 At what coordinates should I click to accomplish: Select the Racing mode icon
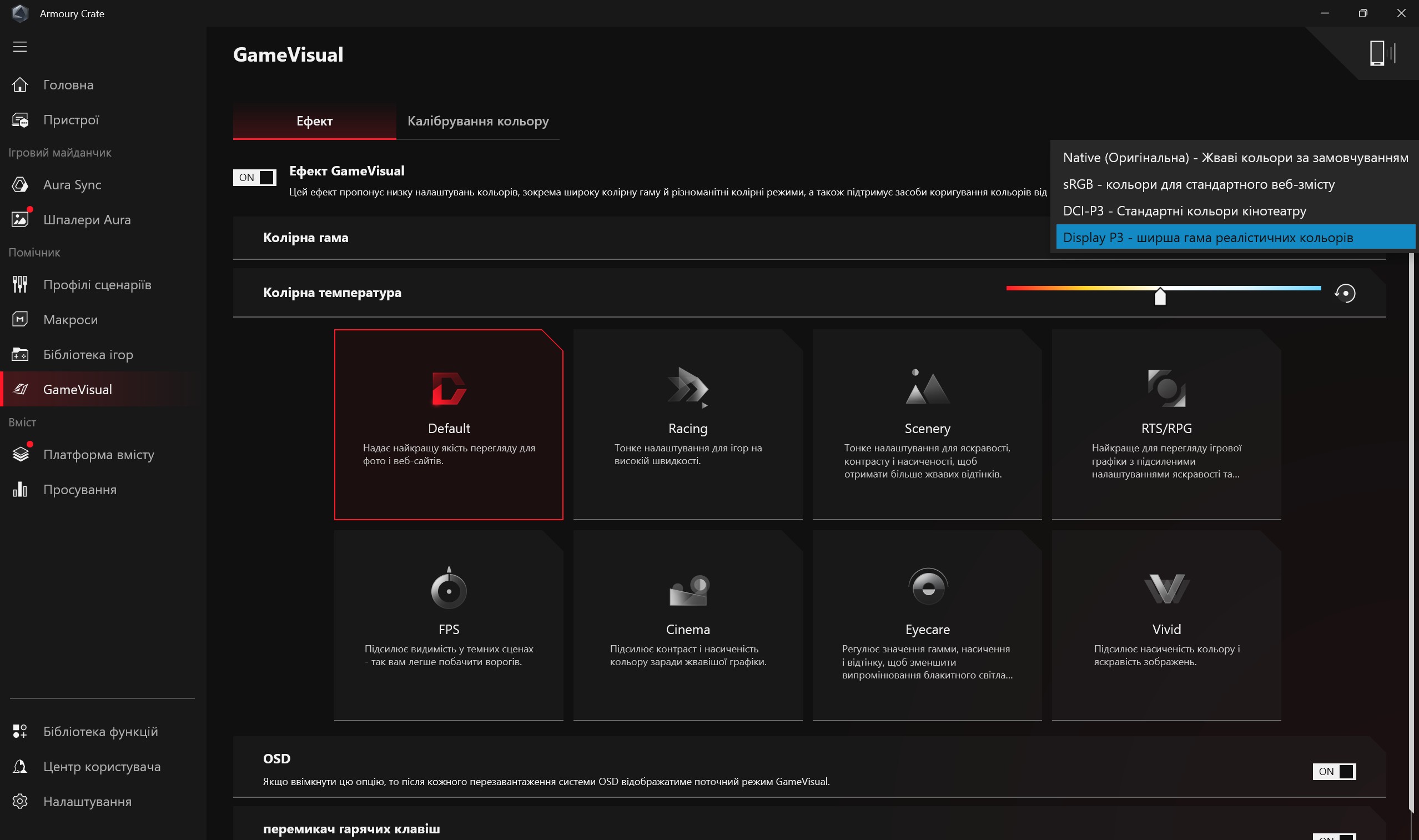coord(688,388)
